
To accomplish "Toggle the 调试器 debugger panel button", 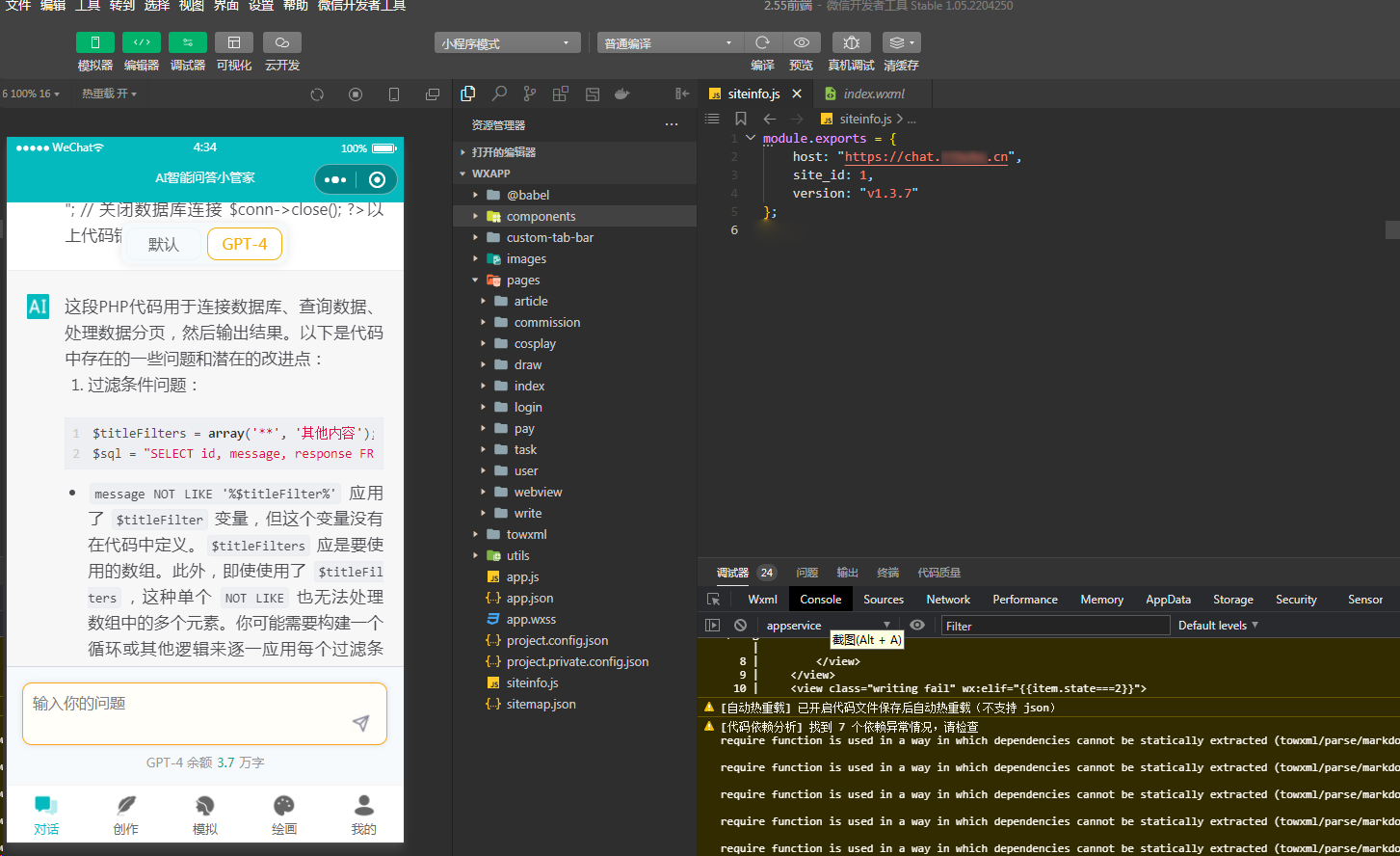I will click(188, 42).
